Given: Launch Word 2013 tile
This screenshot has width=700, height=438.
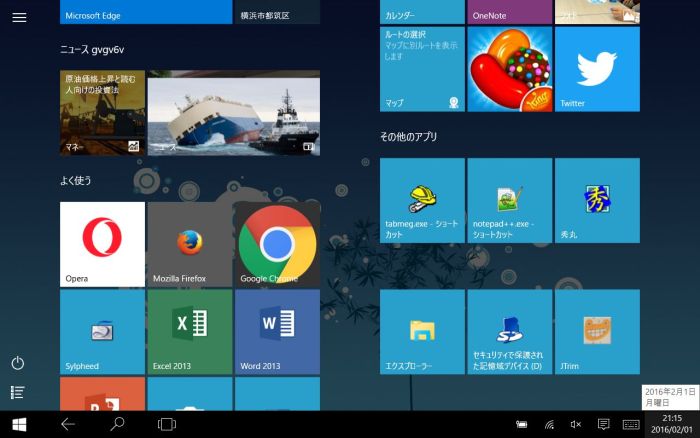Looking at the screenshot, I should pyautogui.click(x=277, y=331).
